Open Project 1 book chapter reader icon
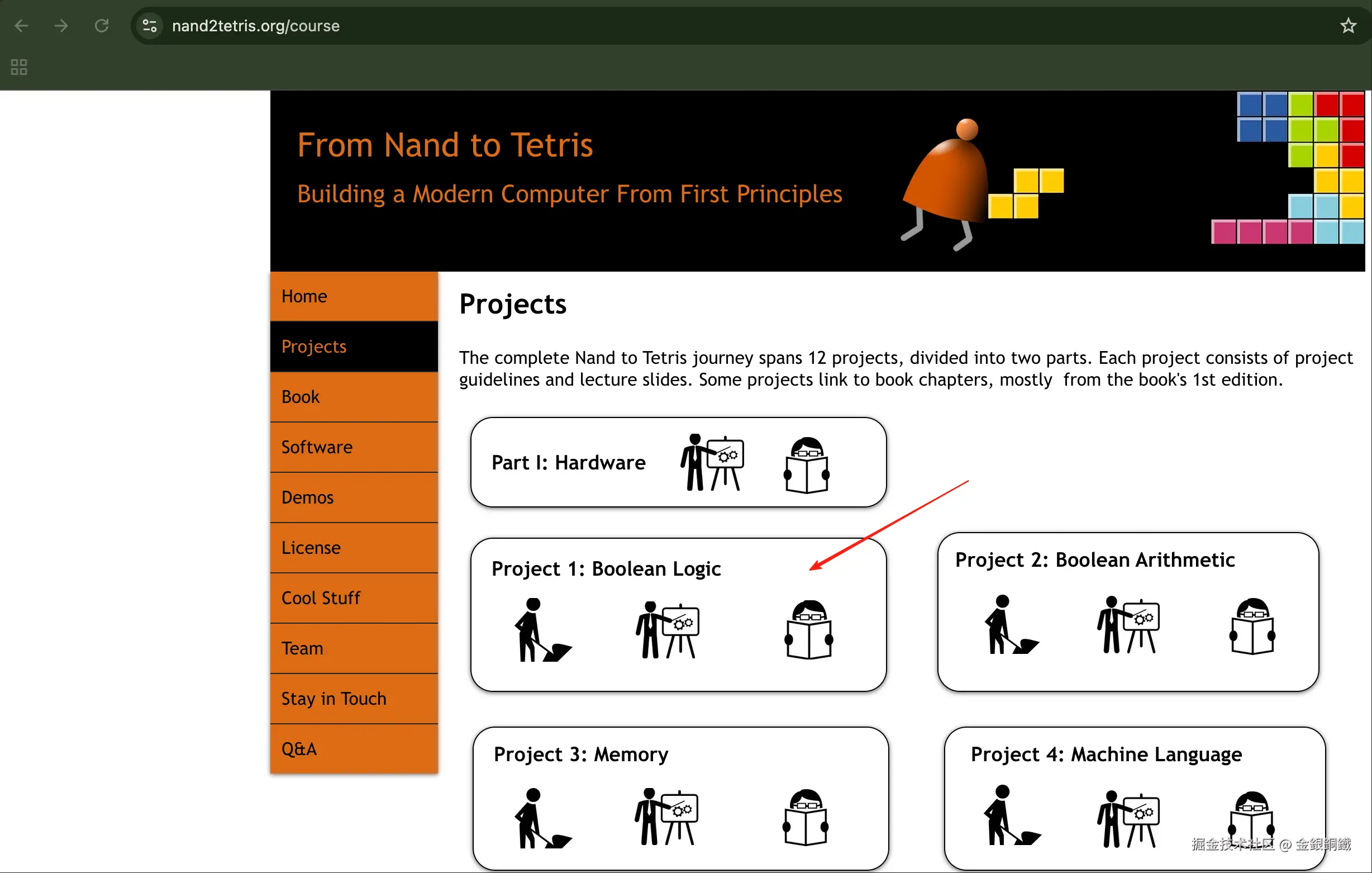 [x=808, y=630]
